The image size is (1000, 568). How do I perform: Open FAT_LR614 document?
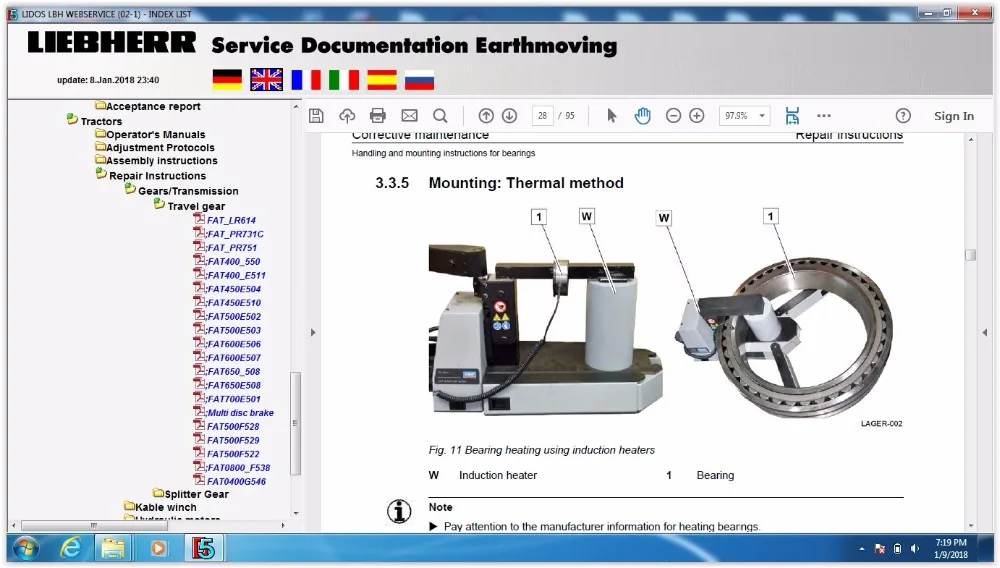point(231,221)
